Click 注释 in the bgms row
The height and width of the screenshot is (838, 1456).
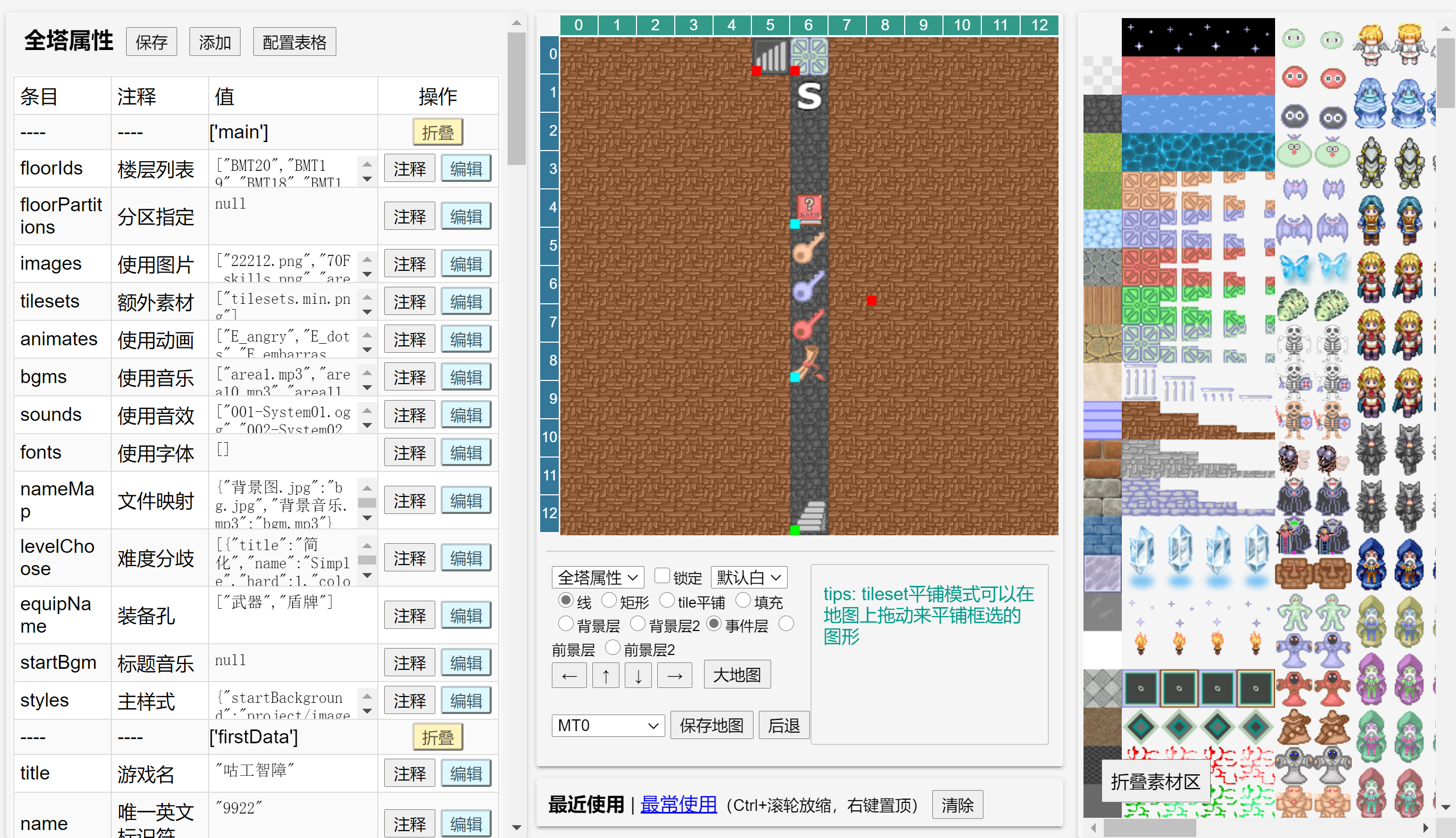pyautogui.click(x=409, y=378)
